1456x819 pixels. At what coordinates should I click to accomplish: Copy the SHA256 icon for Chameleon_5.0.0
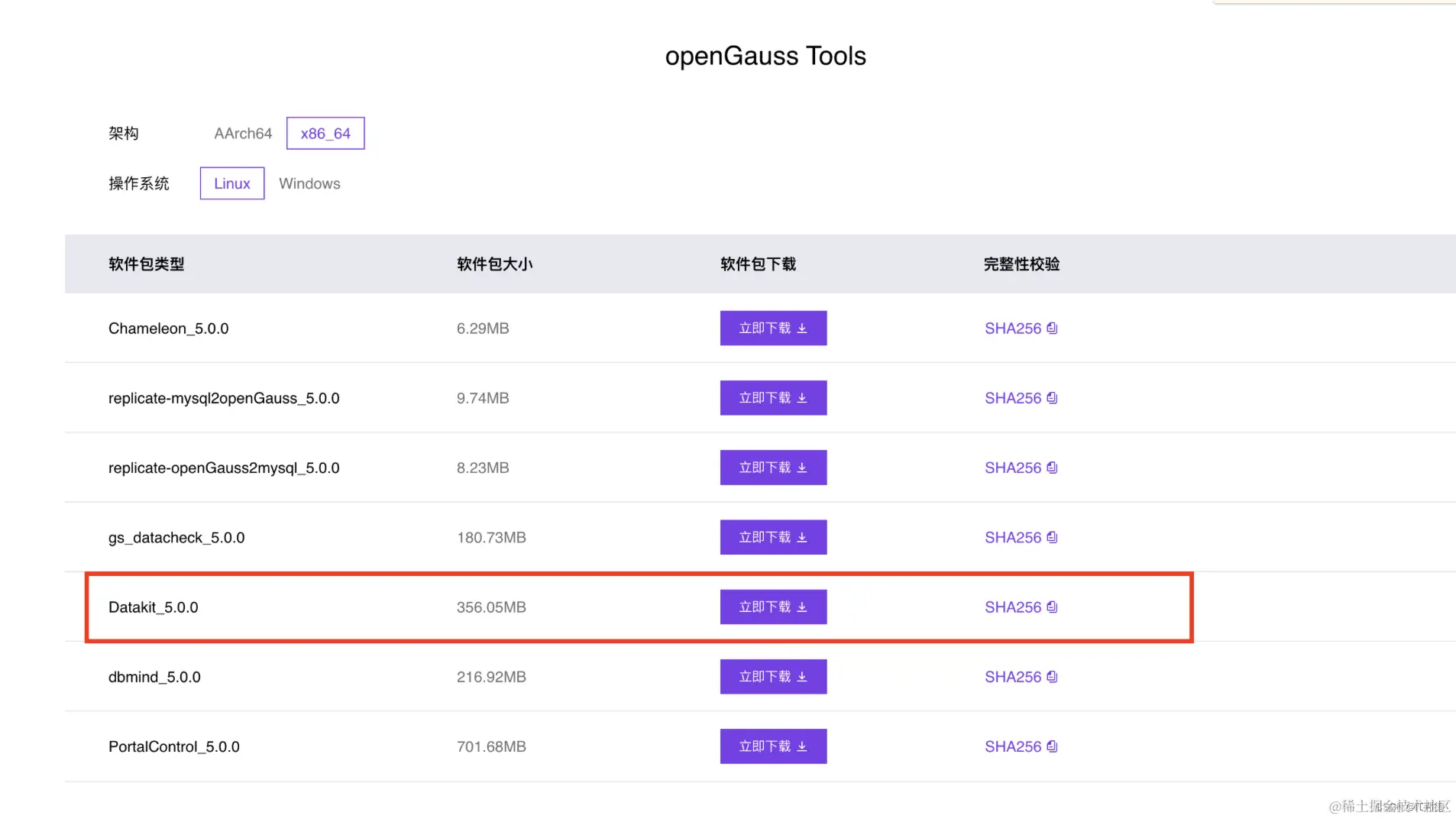[x=1052, y=328]
